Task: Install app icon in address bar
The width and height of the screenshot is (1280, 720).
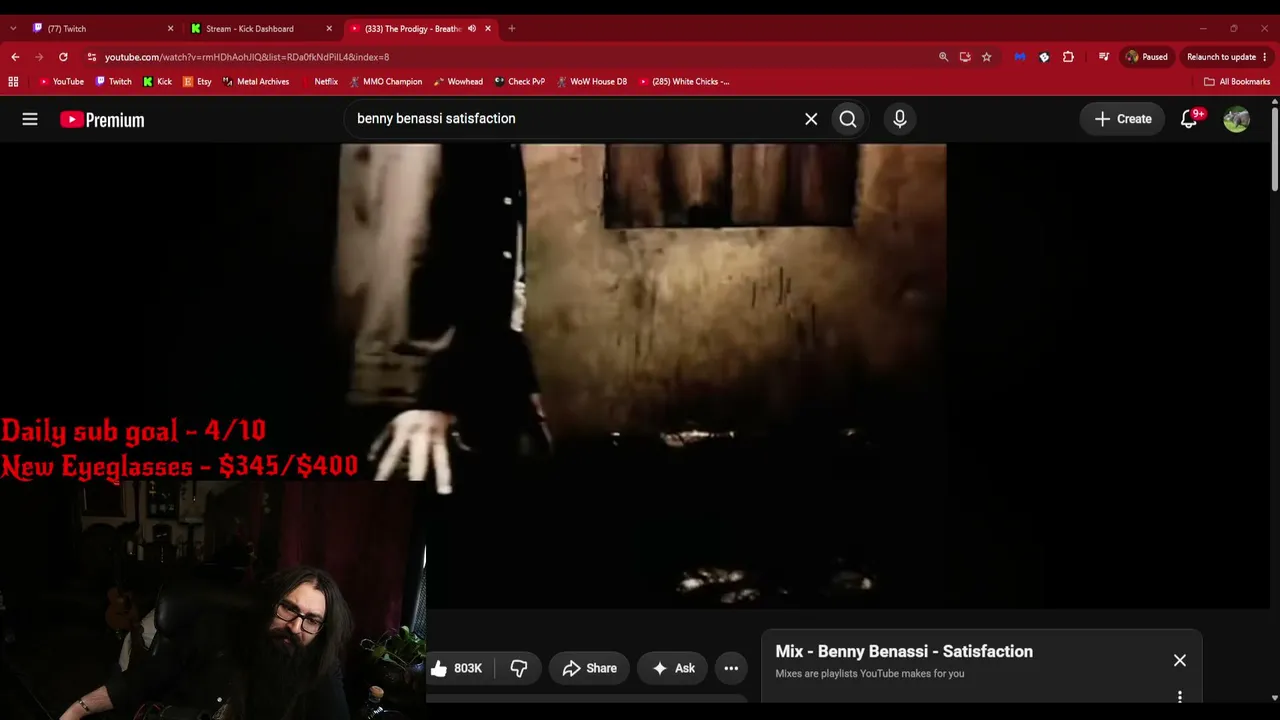Action: [965, 57]
